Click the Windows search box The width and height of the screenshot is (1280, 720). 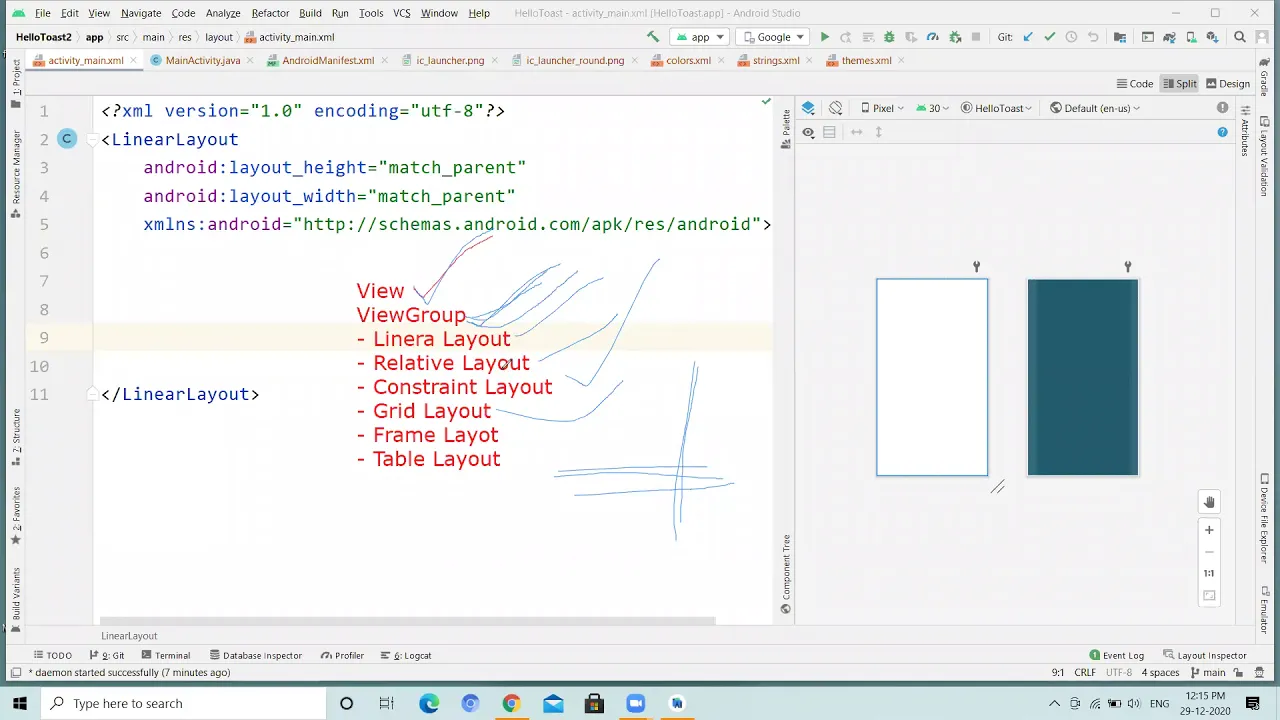pos(184,703)
